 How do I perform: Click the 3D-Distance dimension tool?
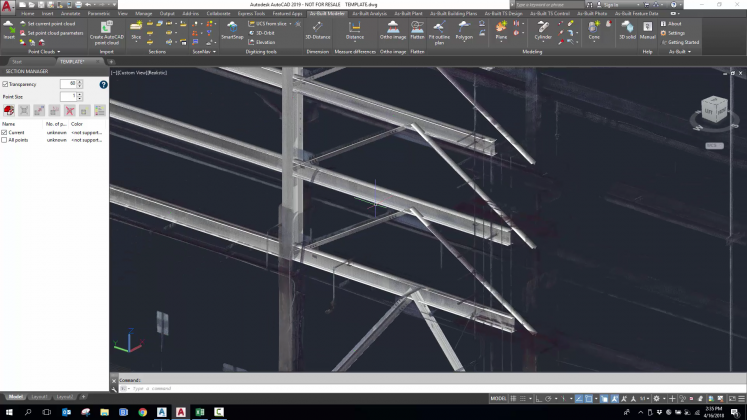click(317, 29)
